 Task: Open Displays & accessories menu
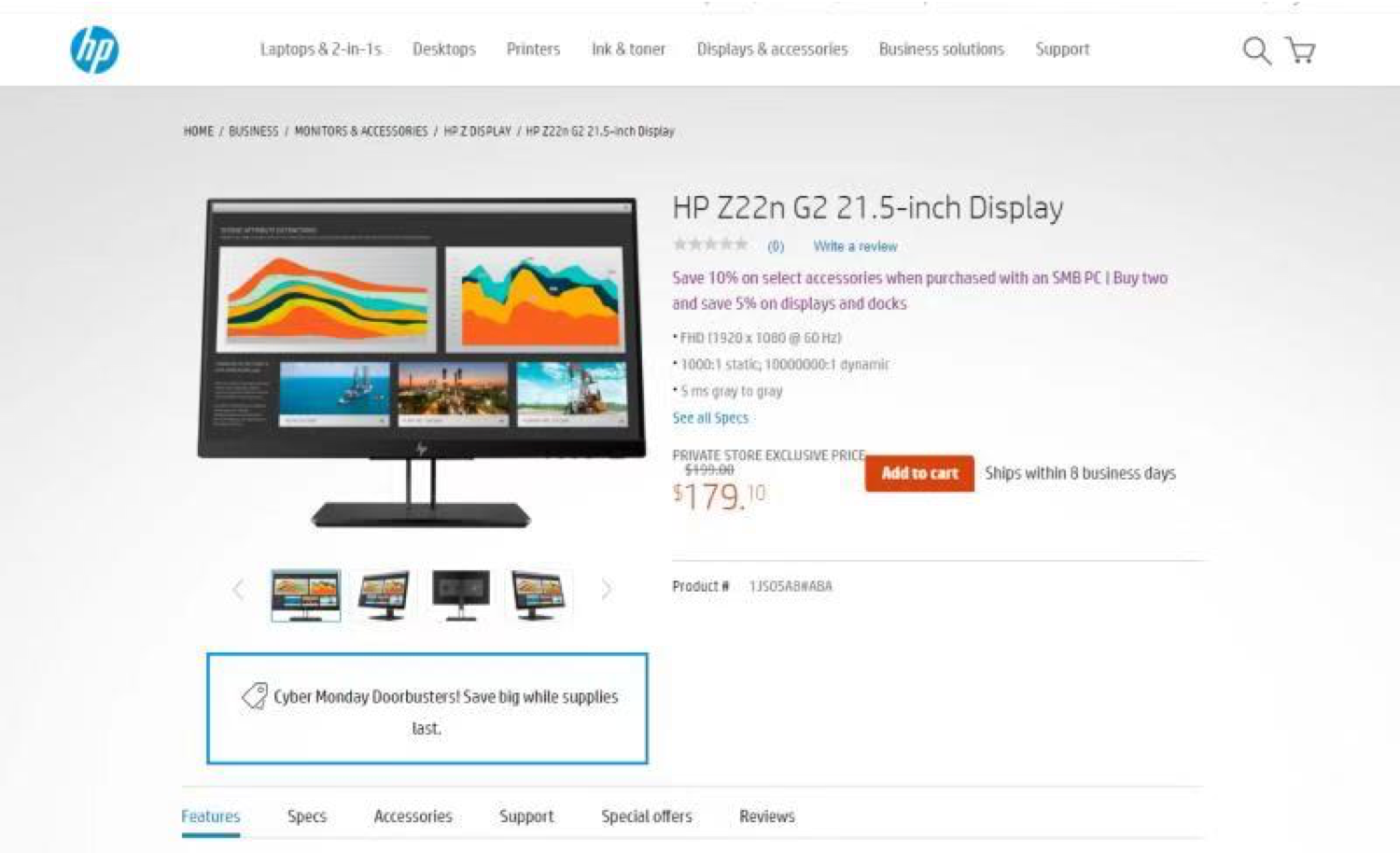[x=772, y=49]
